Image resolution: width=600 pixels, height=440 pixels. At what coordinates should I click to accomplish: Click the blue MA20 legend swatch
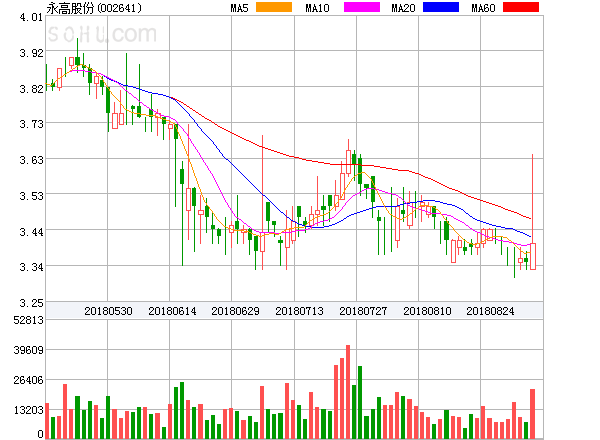click(441, 7)
